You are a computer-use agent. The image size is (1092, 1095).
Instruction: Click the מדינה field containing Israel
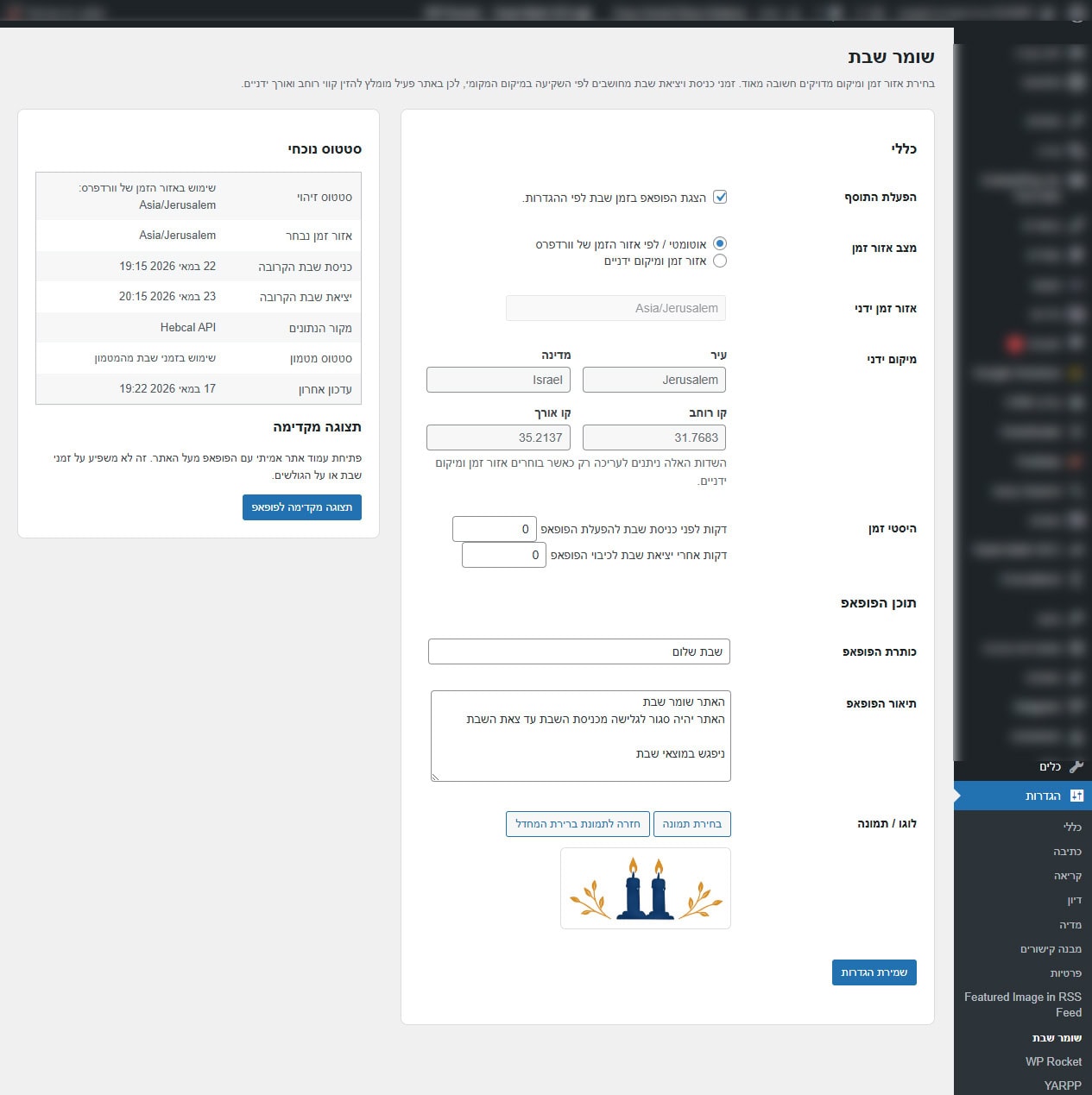(x=498, y=380)
